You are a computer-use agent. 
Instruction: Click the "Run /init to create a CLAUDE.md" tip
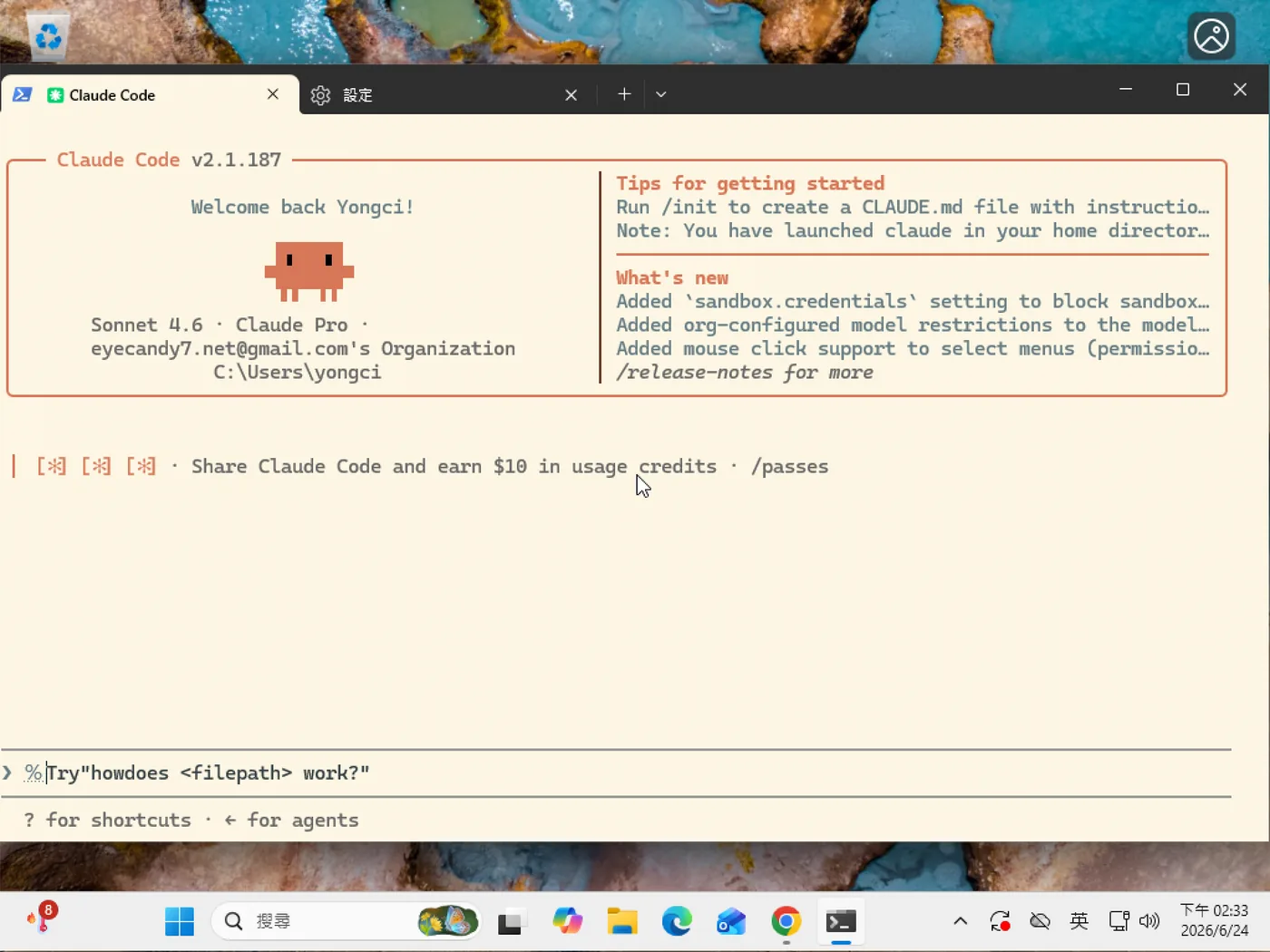(x=913, y=207)
